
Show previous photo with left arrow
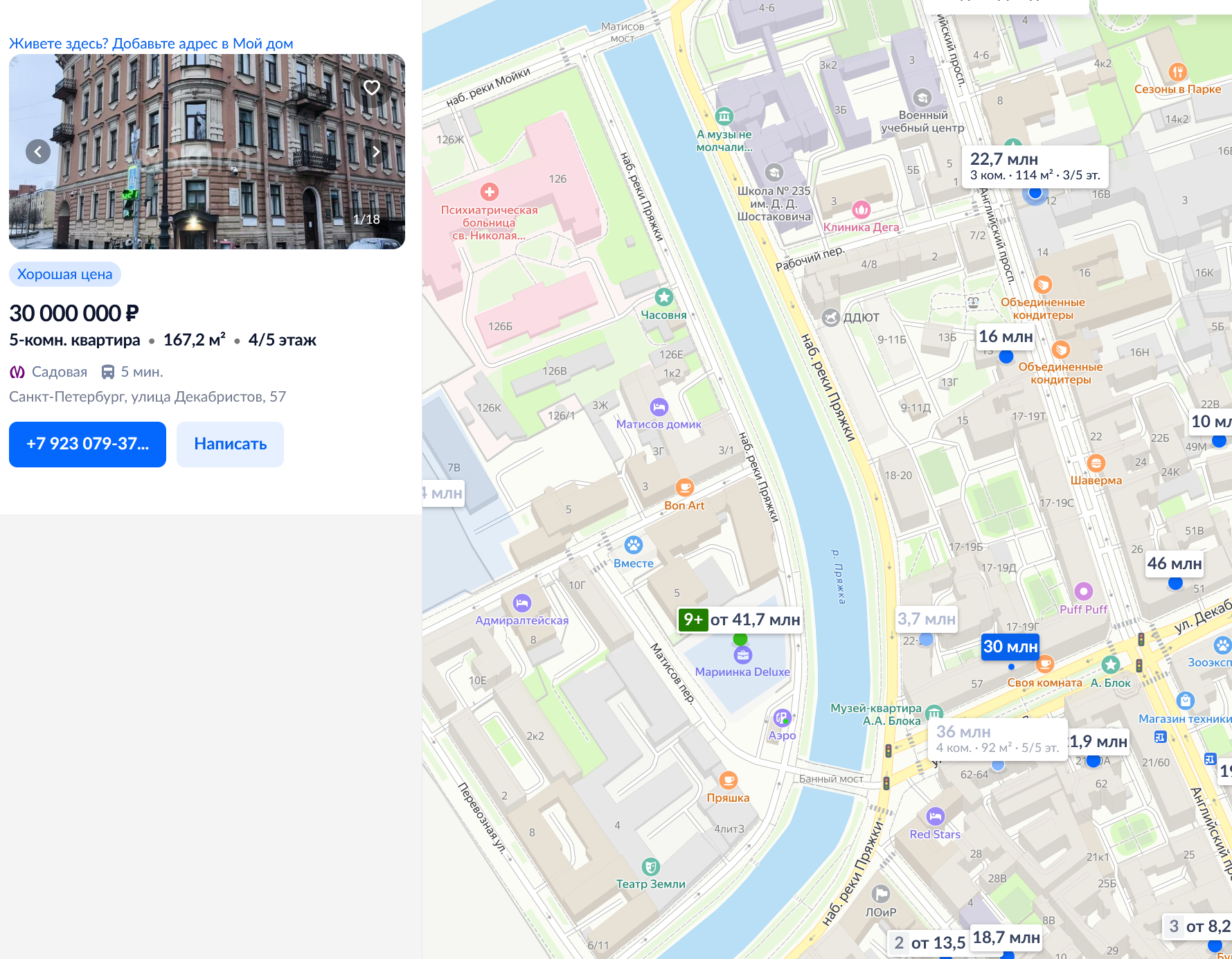38,152
